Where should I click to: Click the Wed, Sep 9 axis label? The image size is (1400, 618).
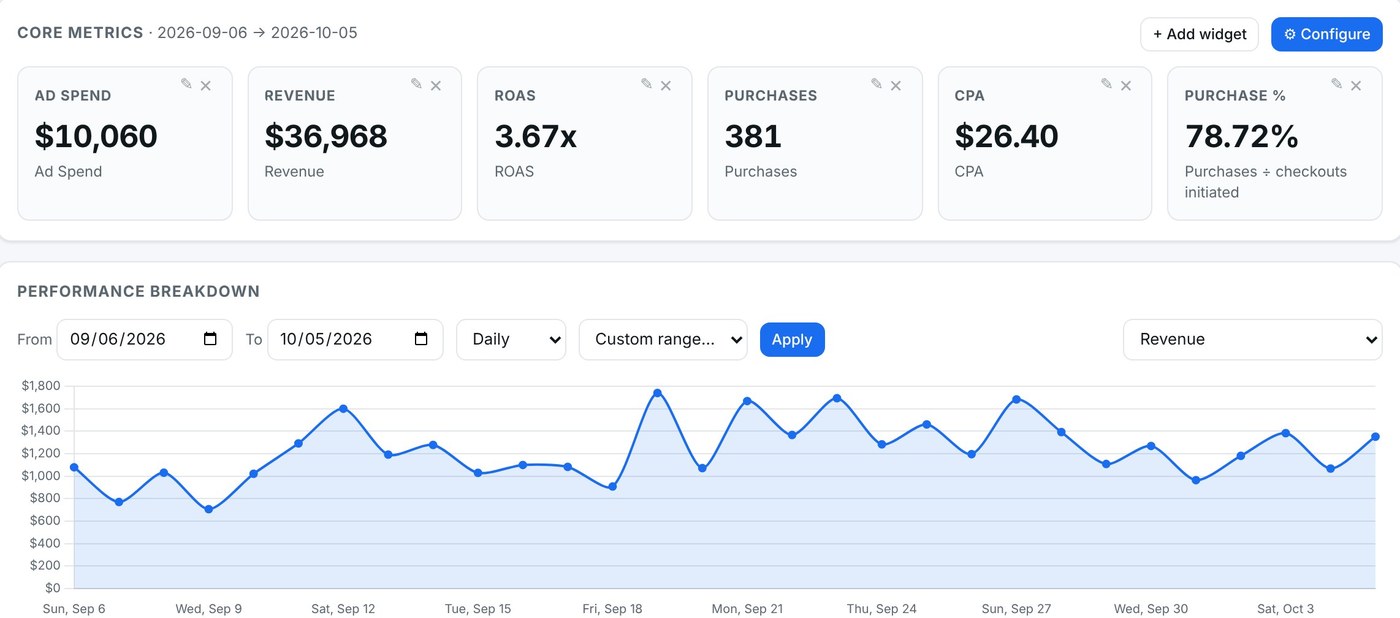click(208, 608)
